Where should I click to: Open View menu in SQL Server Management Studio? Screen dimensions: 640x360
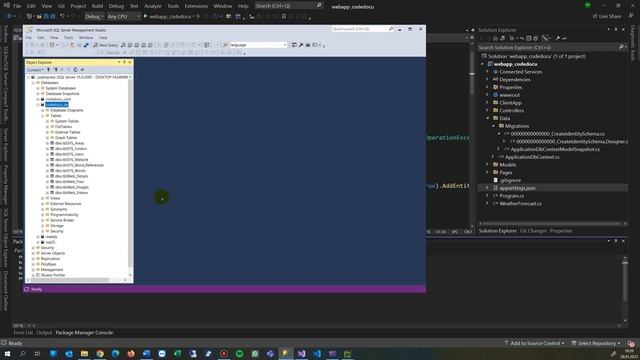pos(54,38)
